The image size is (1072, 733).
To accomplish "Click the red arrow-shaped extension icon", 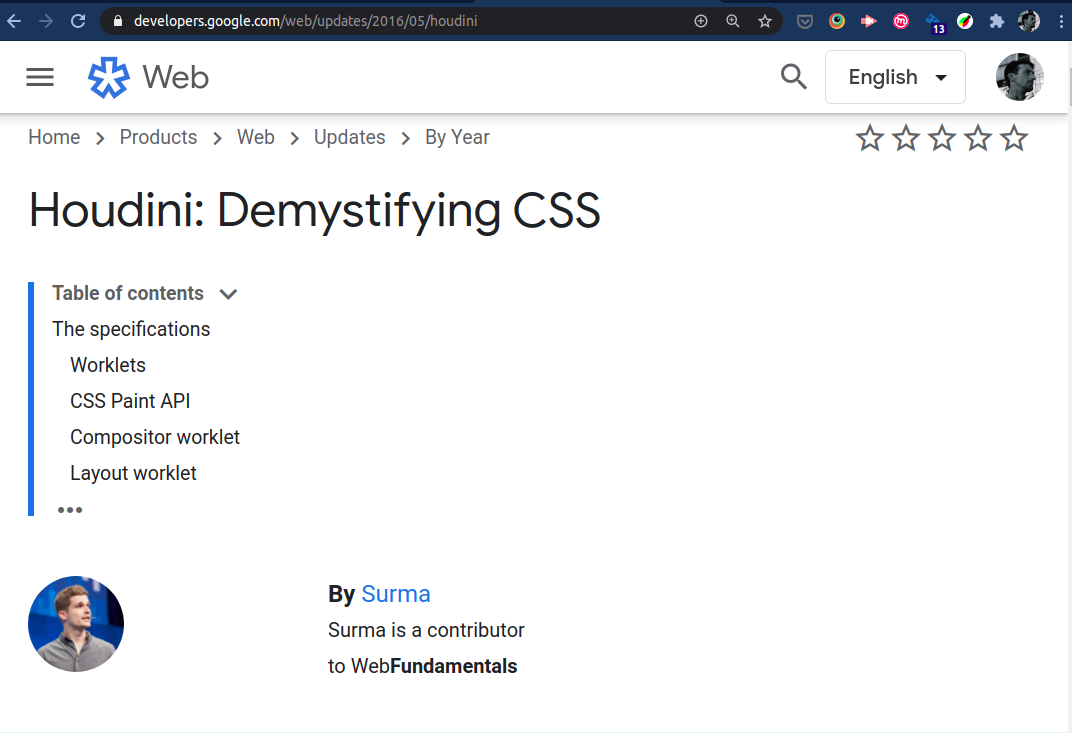I will tap(868, 21).
